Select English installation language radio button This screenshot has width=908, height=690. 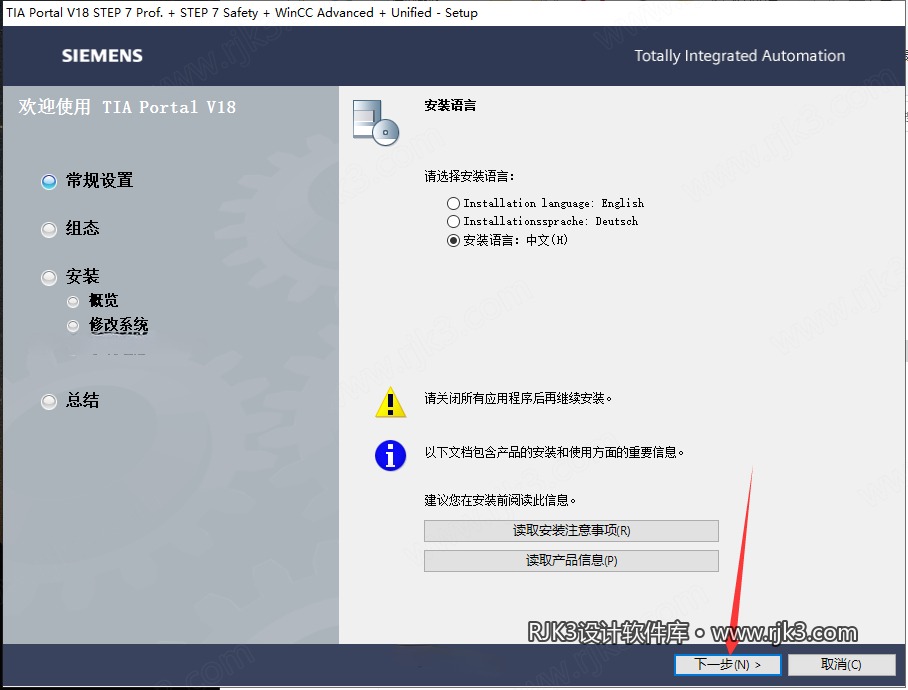click(453, 203)
